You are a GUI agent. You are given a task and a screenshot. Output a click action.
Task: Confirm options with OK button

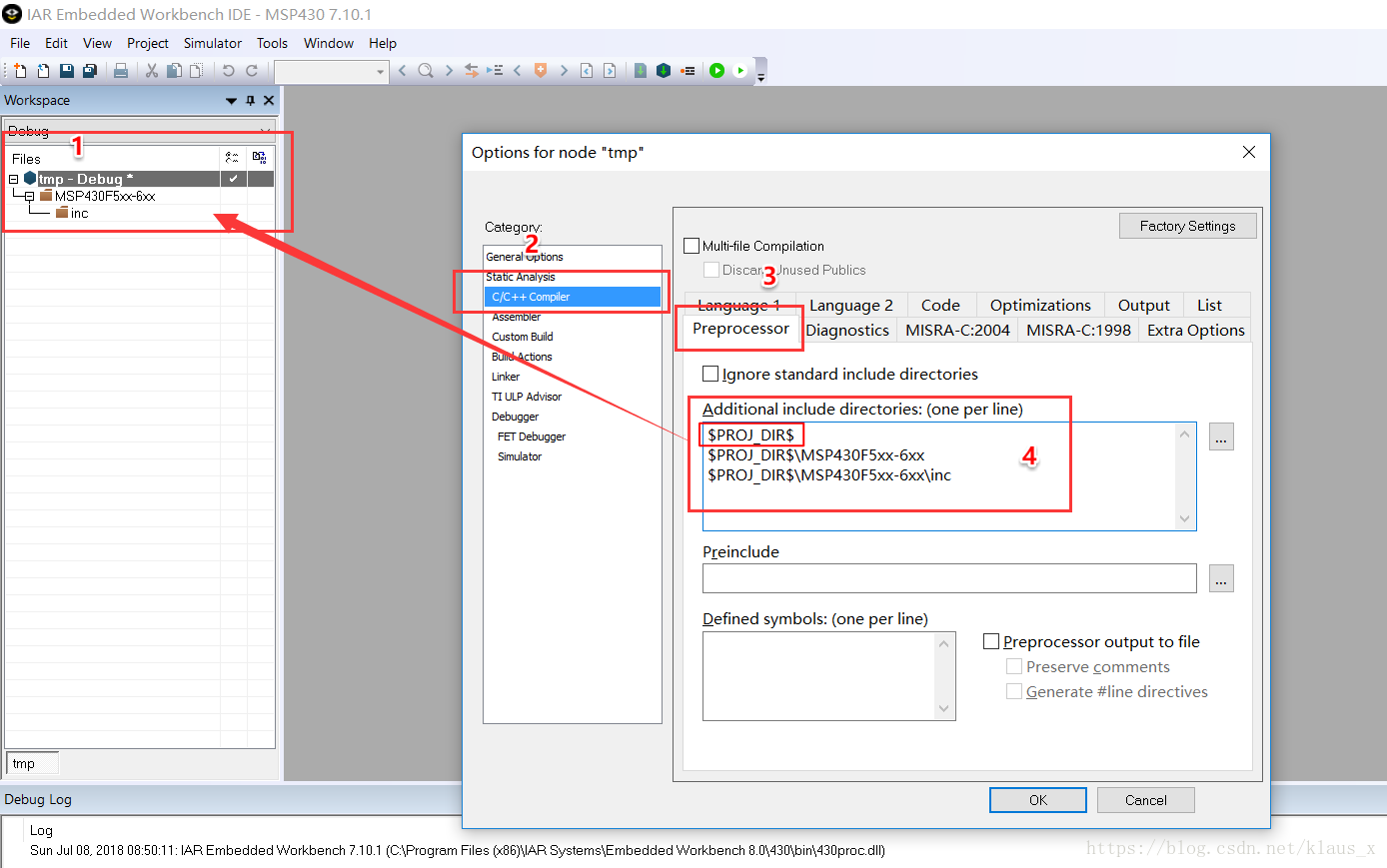[1038, 800]
